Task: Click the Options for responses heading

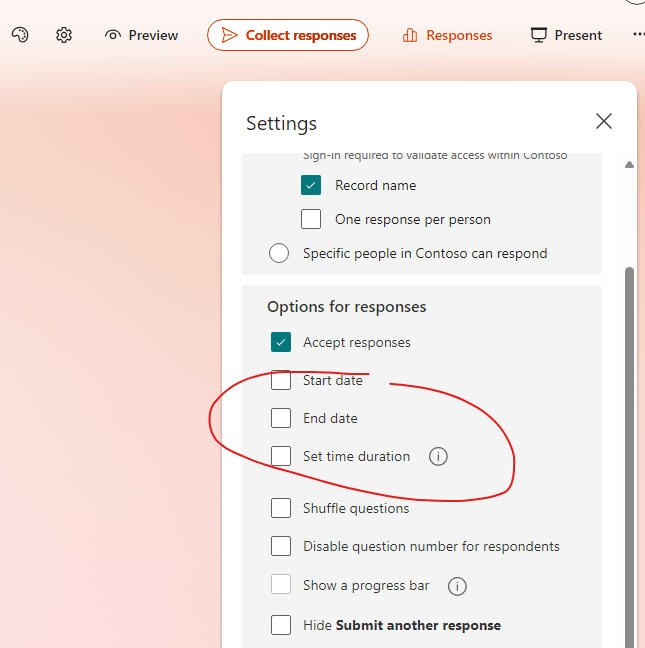Action: coord(347,307)
